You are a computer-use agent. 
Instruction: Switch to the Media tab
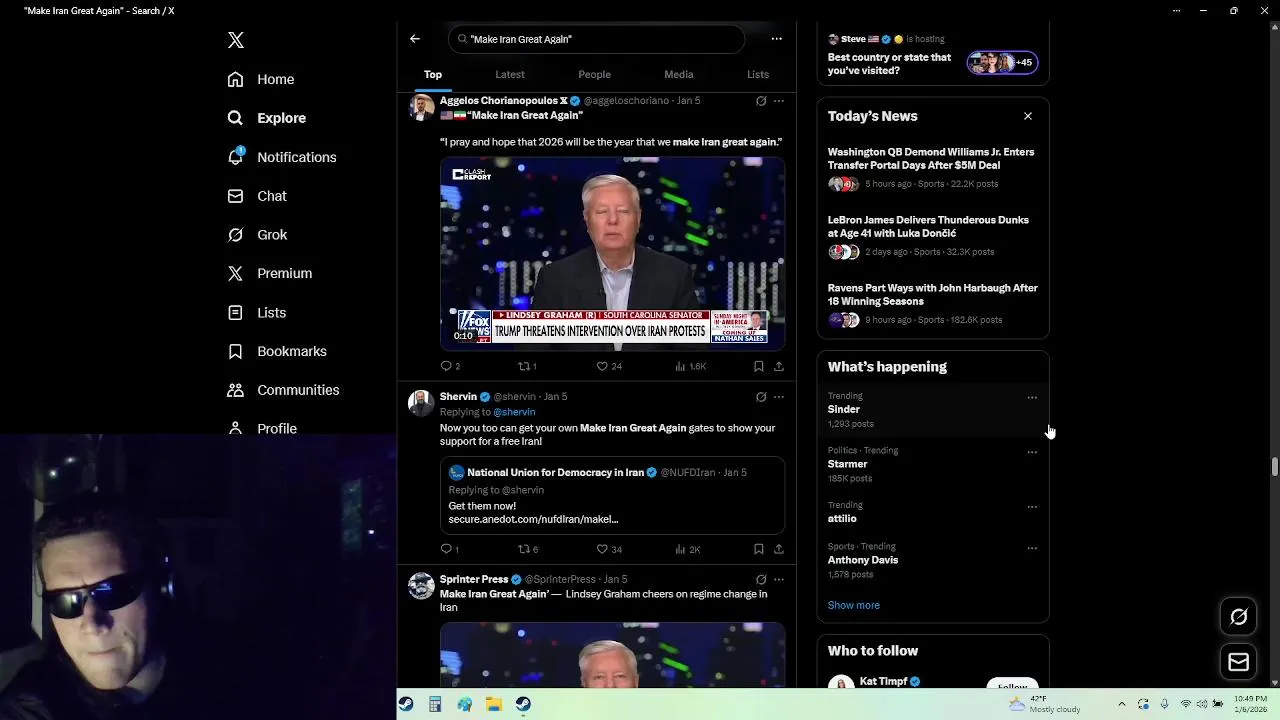click(678, 74)
